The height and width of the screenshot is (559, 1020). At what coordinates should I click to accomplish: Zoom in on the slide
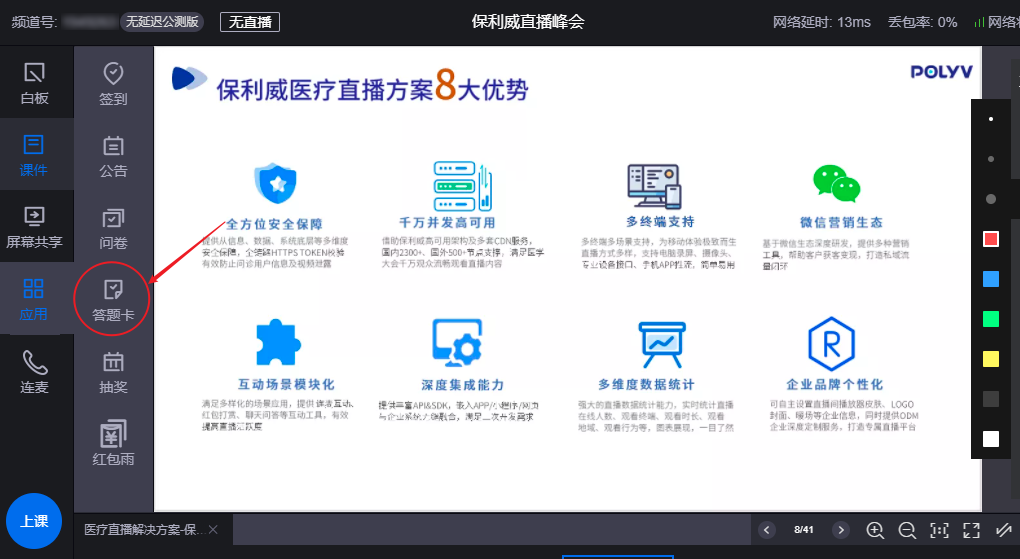875,530
